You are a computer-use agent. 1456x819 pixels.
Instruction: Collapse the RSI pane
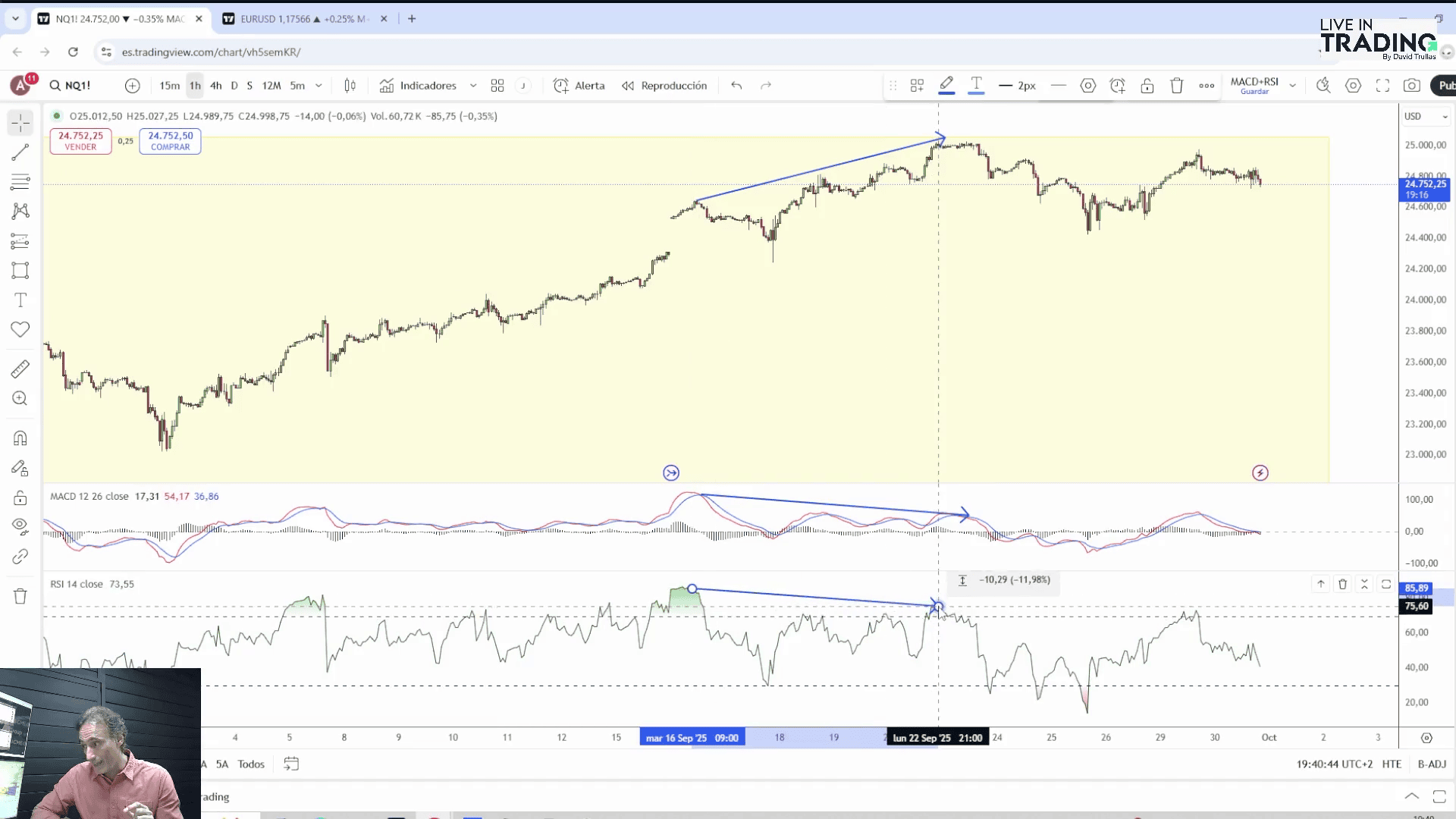1364,584
